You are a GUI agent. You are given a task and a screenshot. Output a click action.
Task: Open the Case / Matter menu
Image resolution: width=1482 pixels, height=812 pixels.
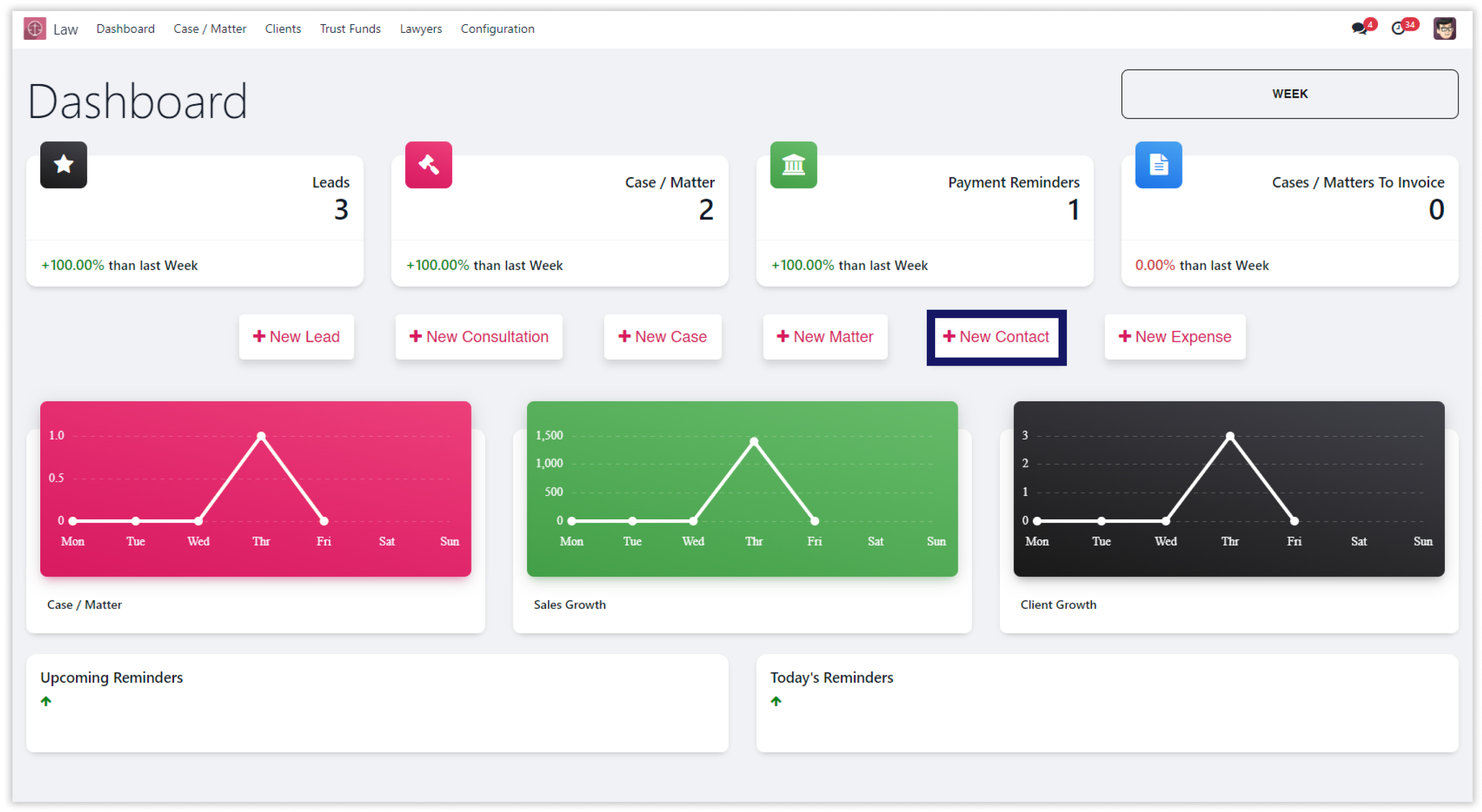pyautogui.click(x=210, y=29)
